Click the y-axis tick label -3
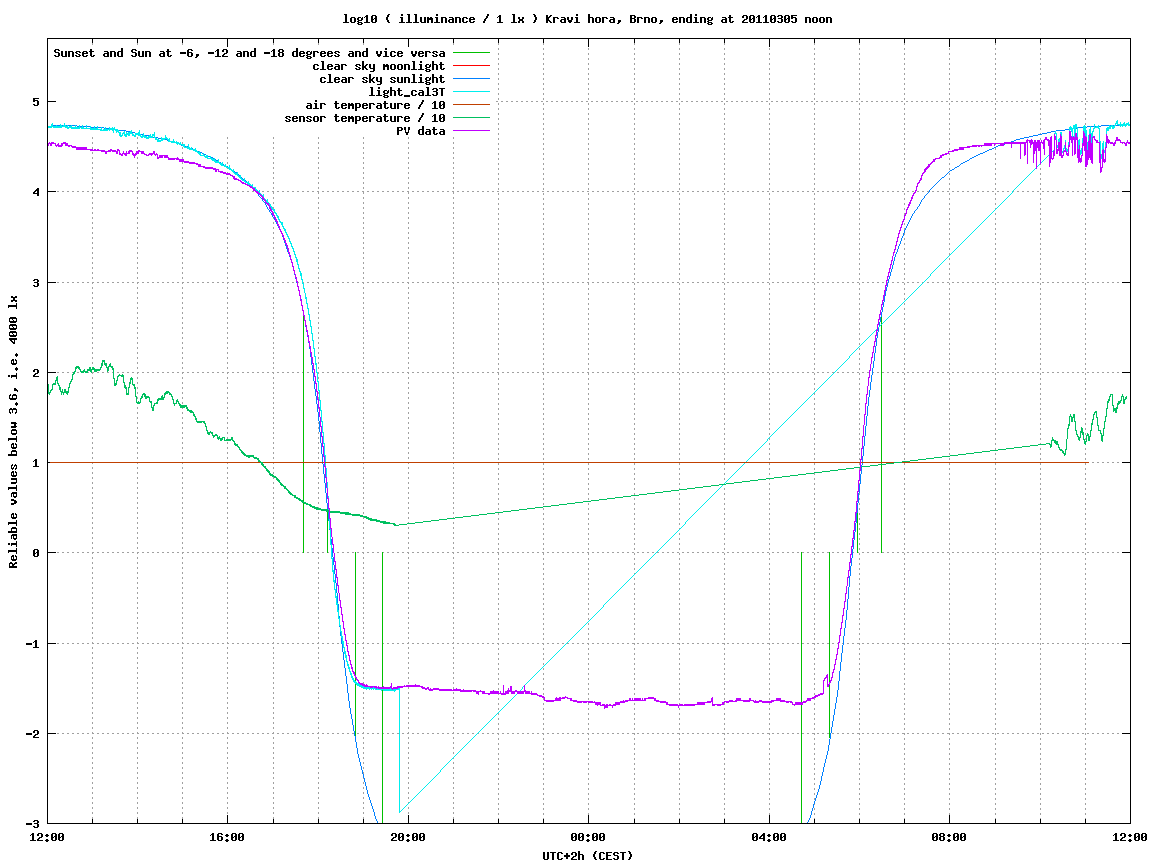 33,824
